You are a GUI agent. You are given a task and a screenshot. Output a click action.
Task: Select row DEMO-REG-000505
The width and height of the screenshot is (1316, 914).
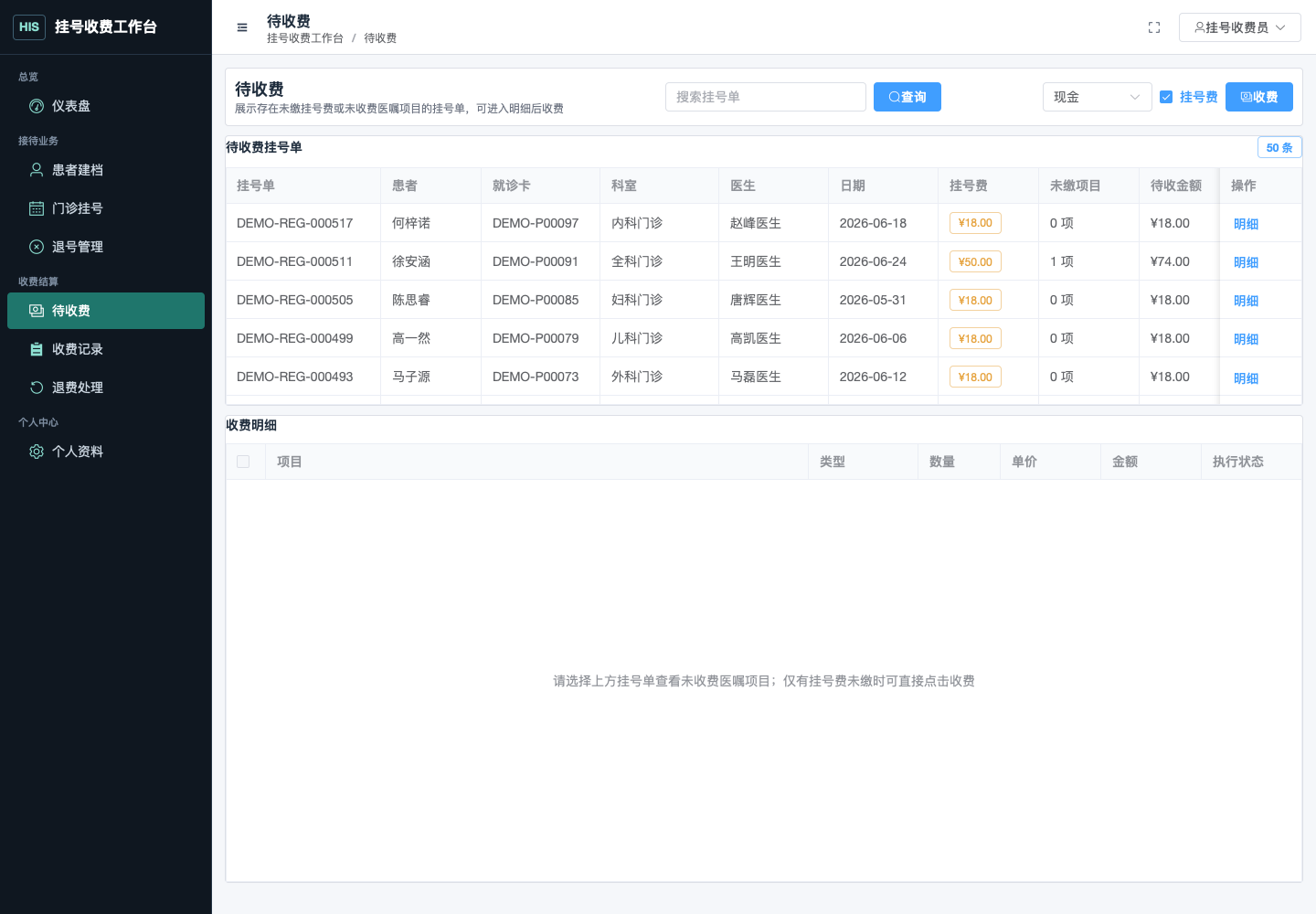[x=764, y=300]
